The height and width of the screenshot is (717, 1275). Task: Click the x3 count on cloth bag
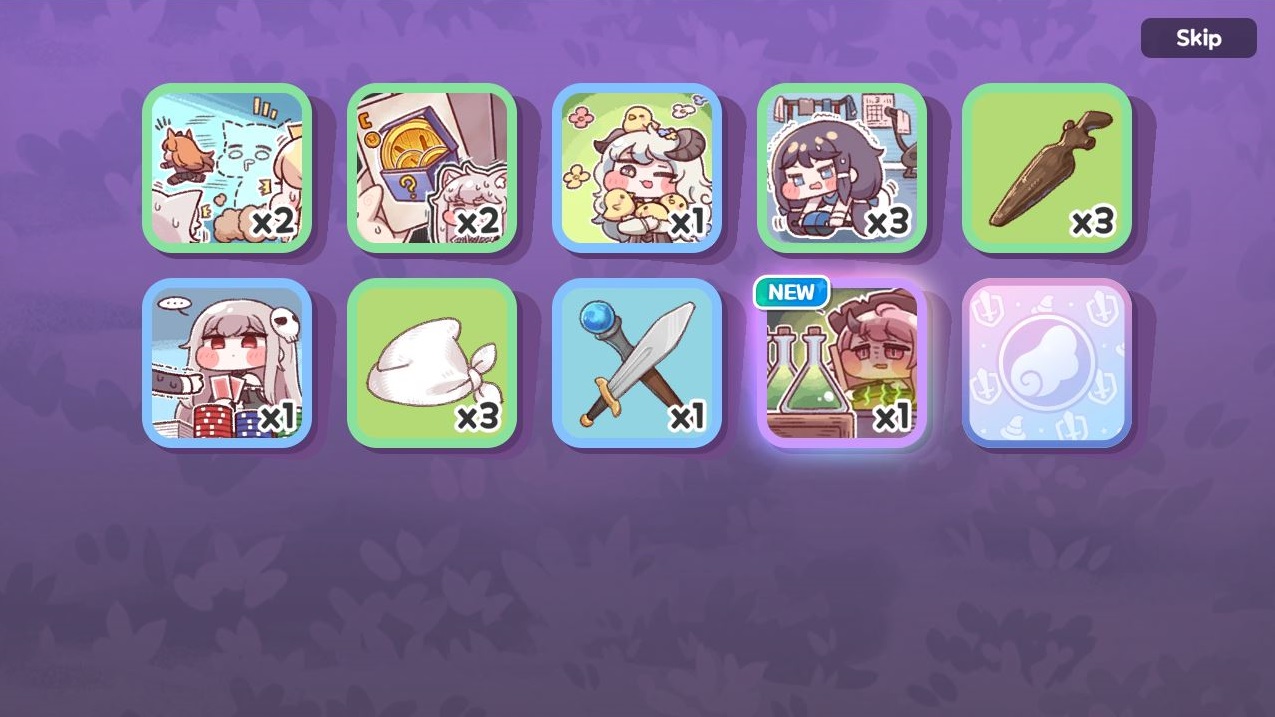[477, 416]
